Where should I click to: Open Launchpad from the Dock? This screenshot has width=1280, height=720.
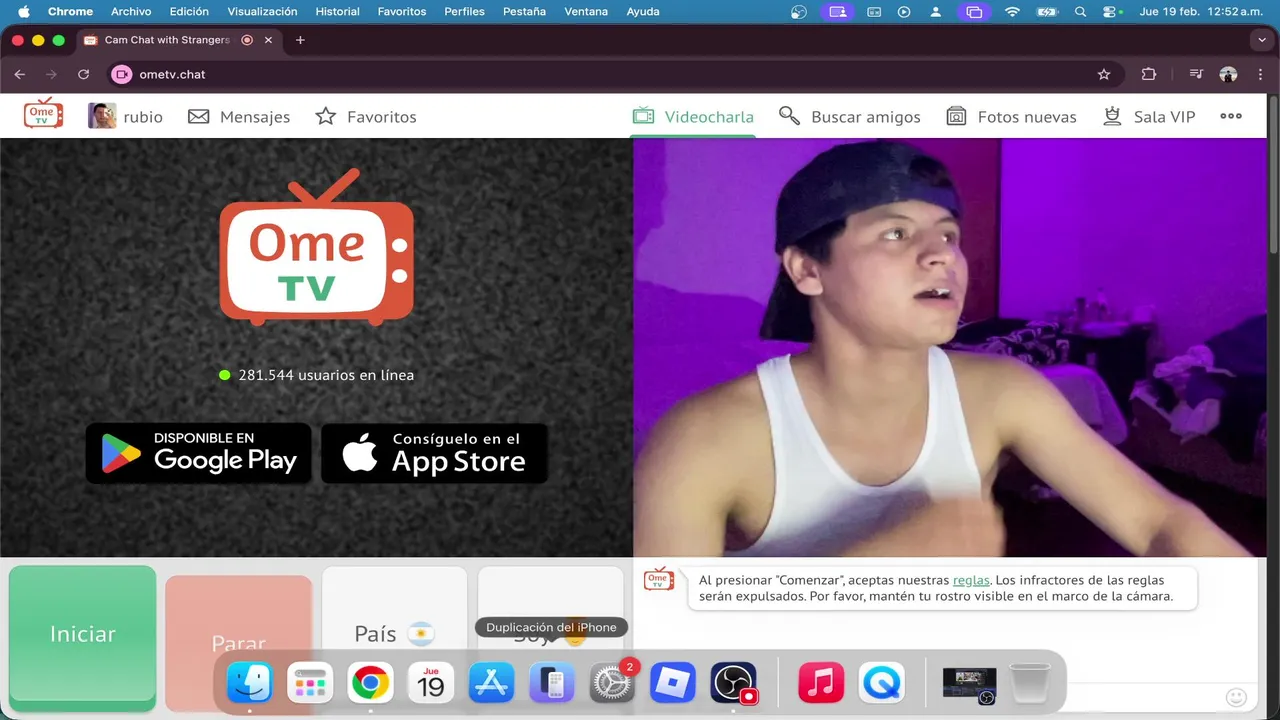click(x=310, y=684)
